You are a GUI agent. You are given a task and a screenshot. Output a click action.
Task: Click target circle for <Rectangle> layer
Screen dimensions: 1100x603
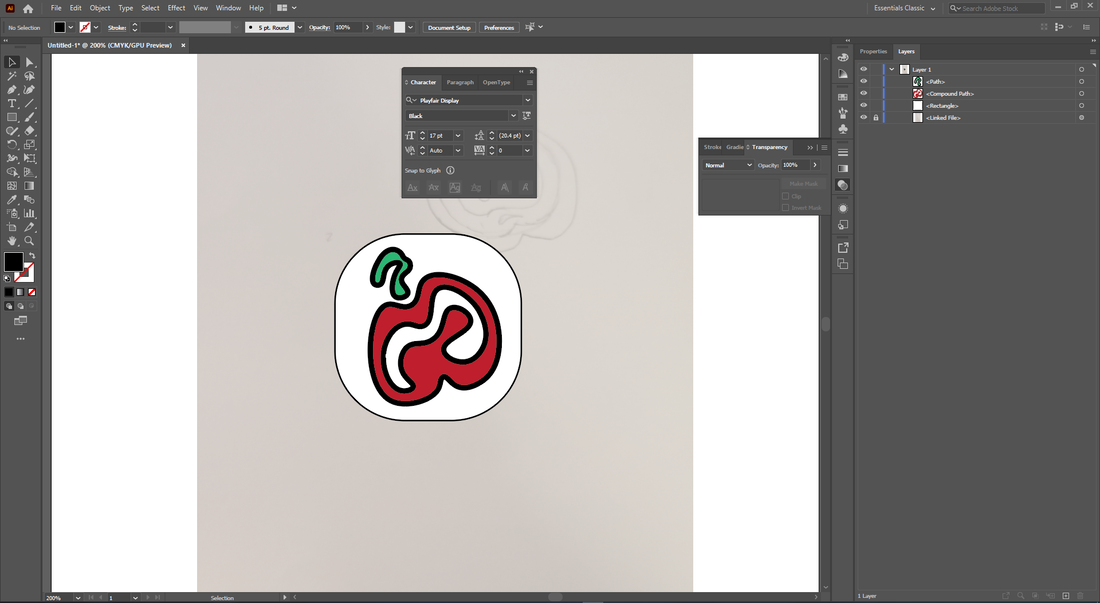pos(1082,106)
